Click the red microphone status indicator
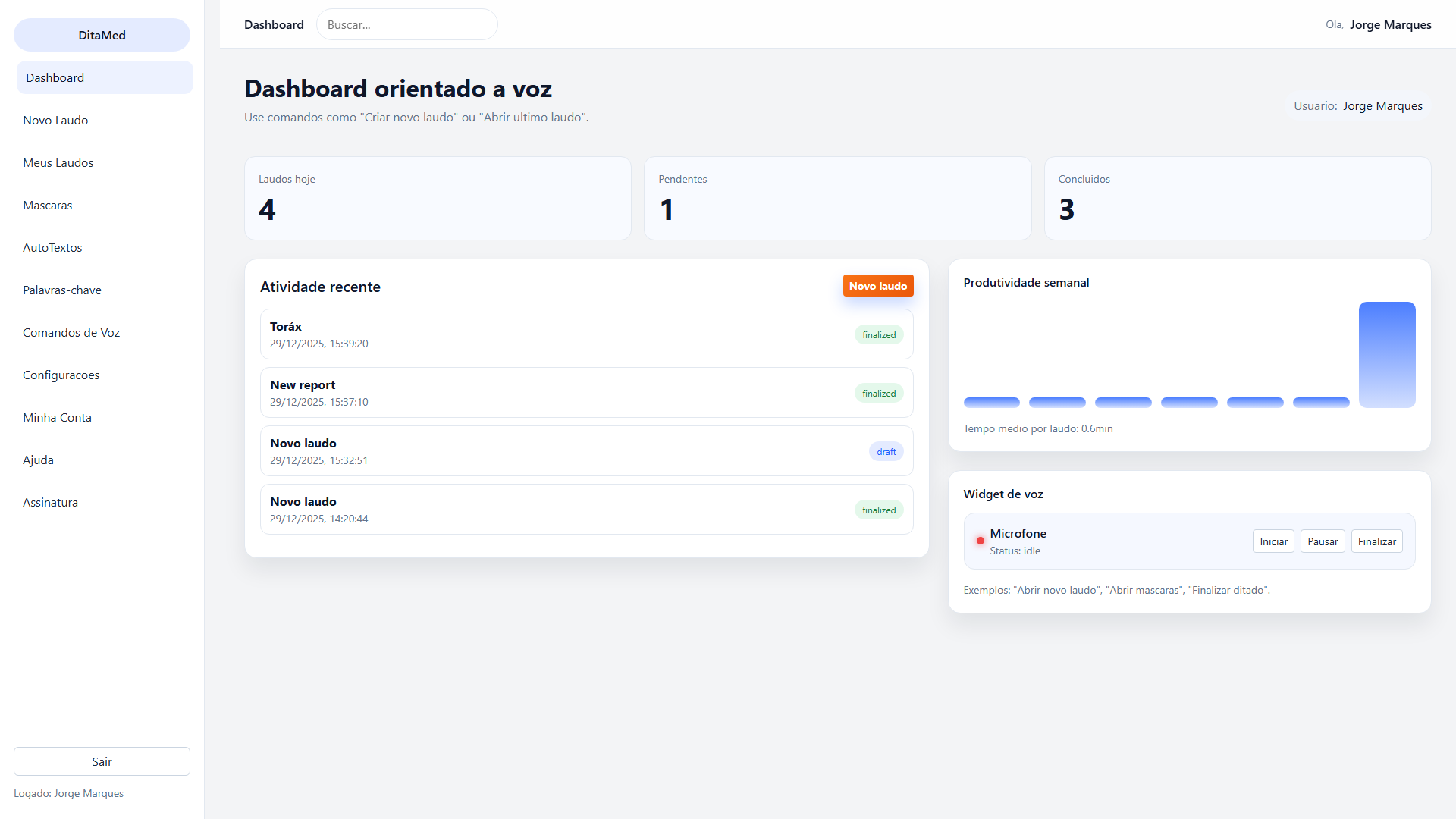The image size is (1456, 819). (980, 541)
